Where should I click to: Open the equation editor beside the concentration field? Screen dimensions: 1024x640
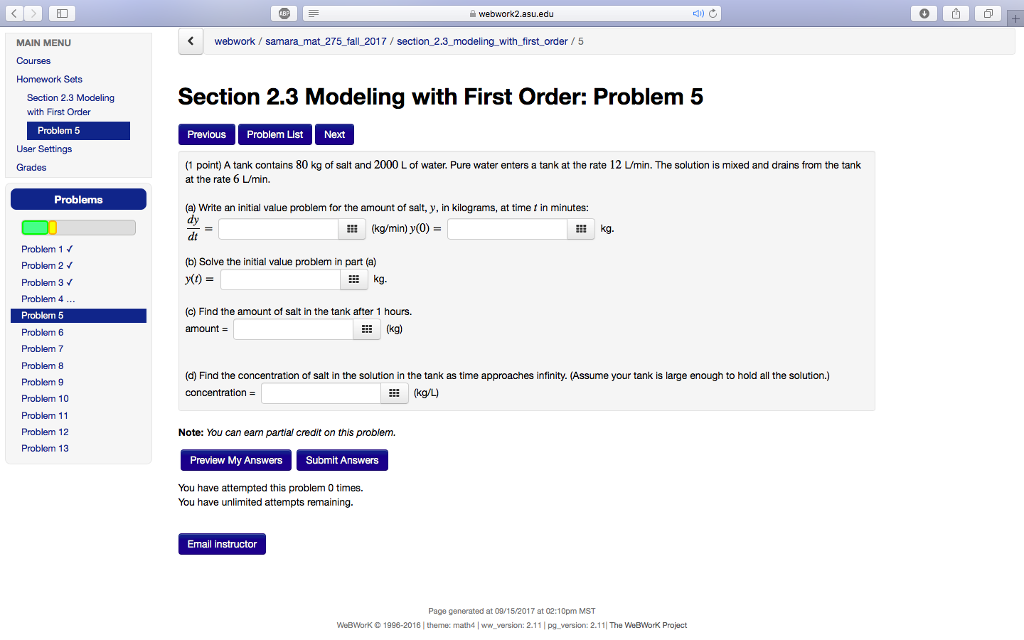pyautogui.click(x=394, y=392)
